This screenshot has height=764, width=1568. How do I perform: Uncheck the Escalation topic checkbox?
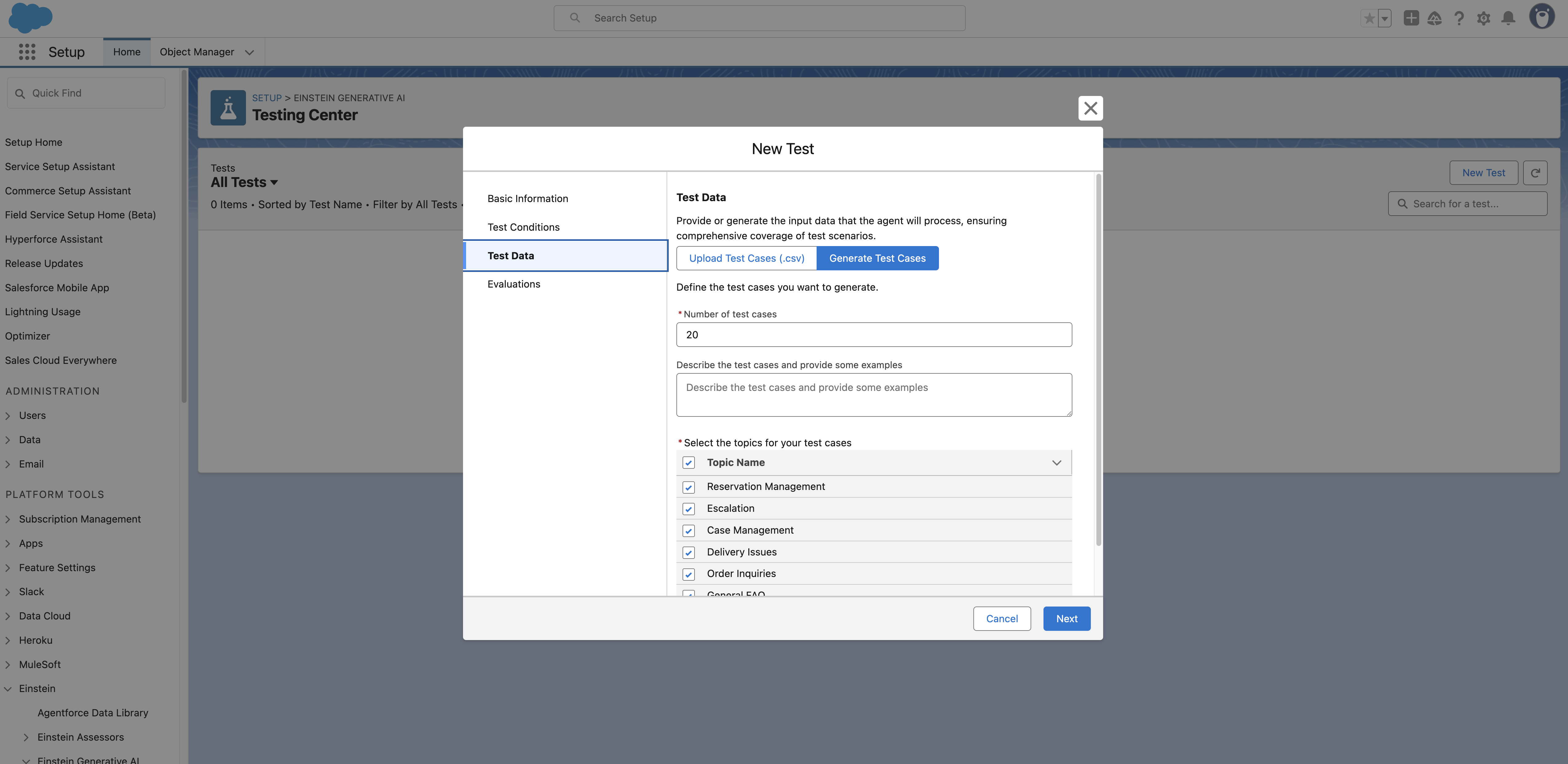tap(688, 509)
